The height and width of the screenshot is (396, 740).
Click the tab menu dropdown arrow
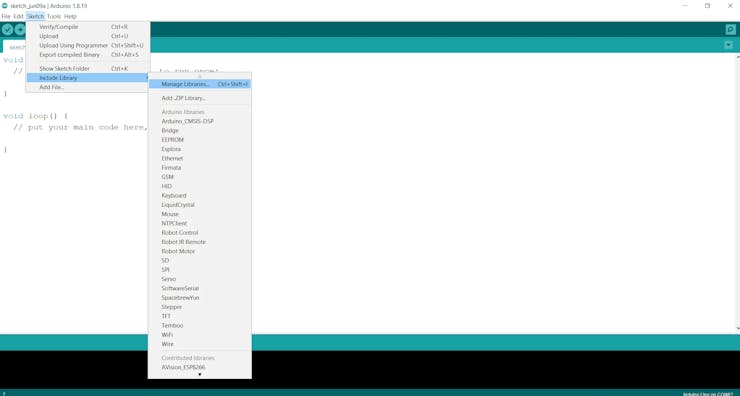pyautogui.click(x=729, y=45)
